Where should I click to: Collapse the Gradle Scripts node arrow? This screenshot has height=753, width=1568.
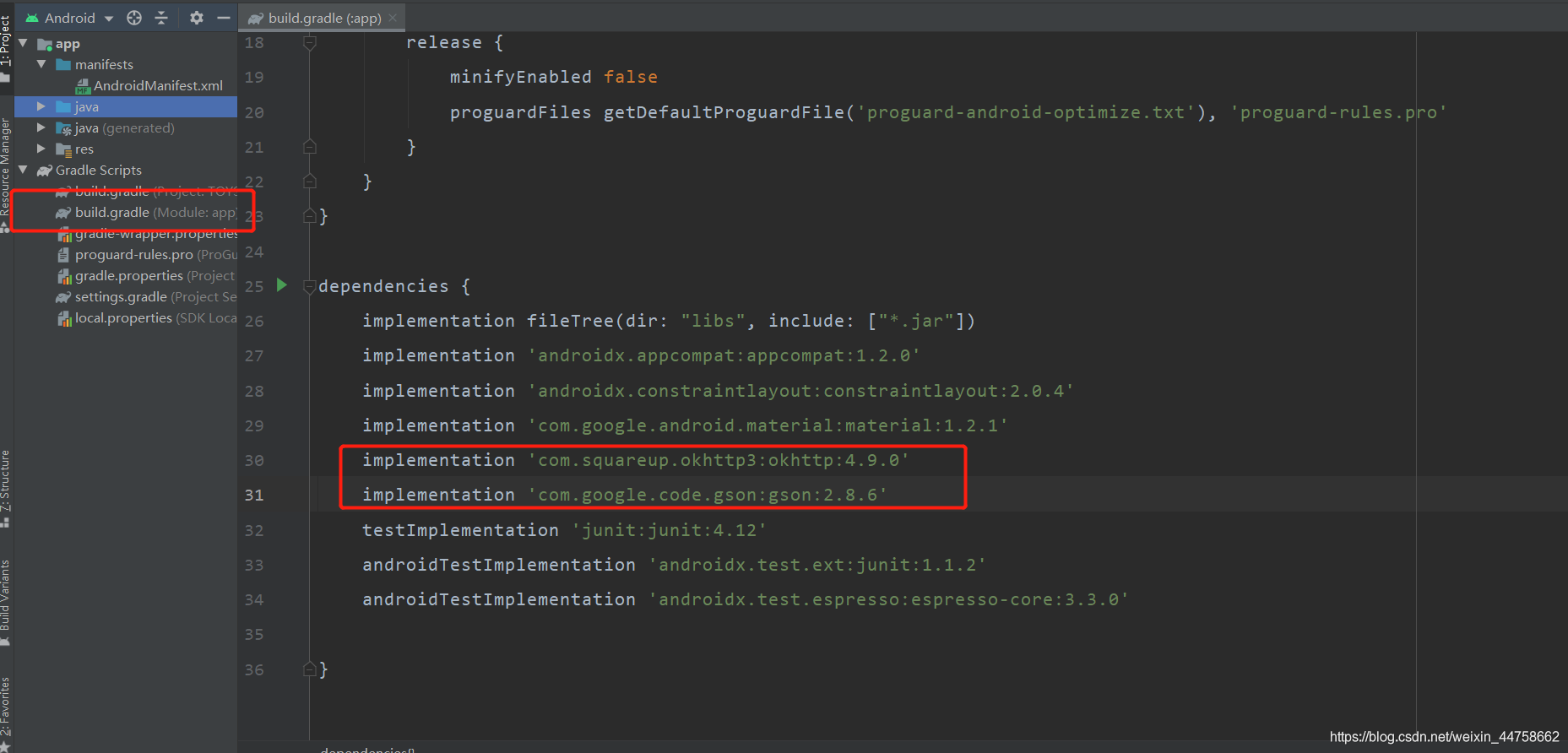(x=23, y=170)
